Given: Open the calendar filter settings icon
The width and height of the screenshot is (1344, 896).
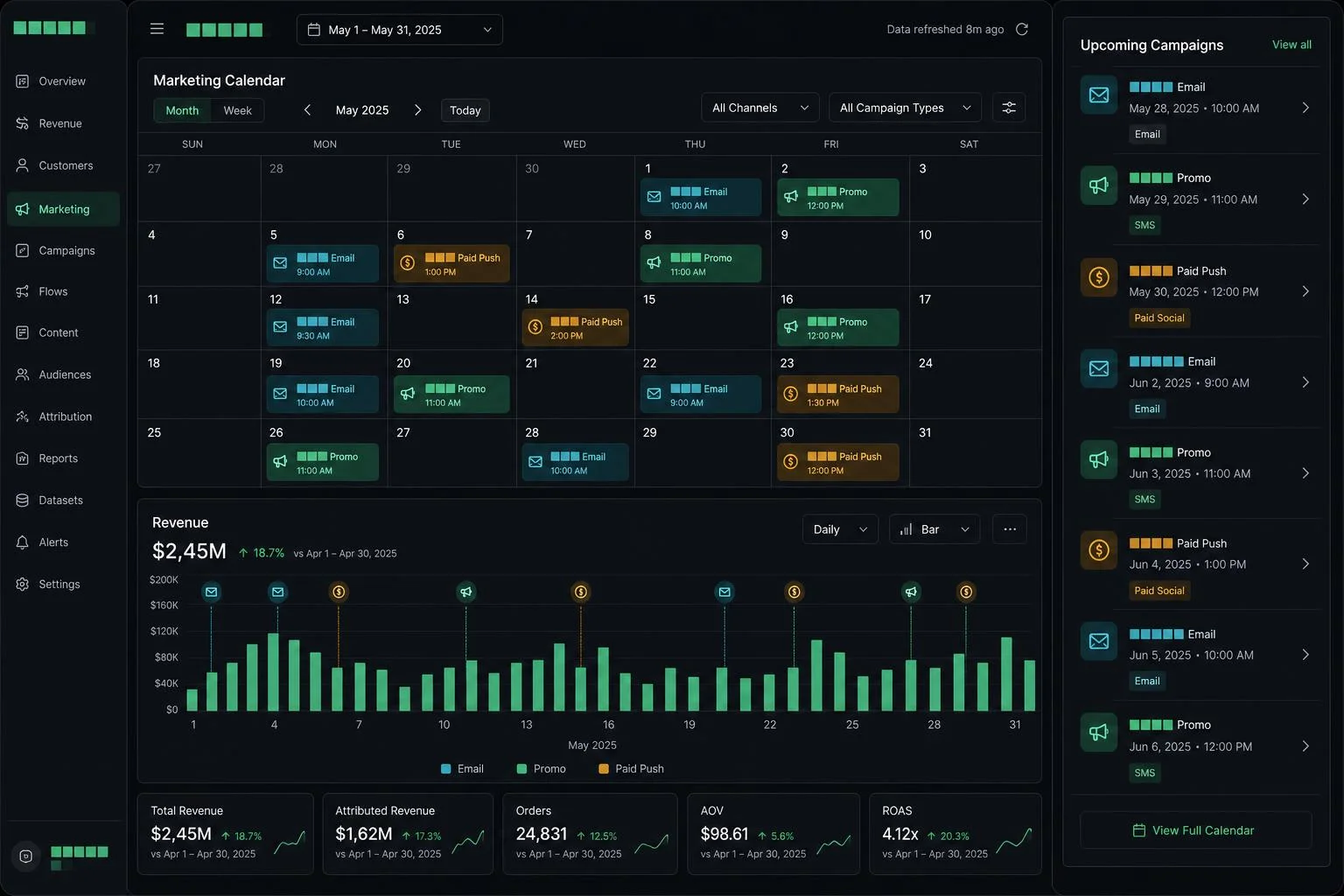Looking at the screenshot, I should coord(1009,108).
